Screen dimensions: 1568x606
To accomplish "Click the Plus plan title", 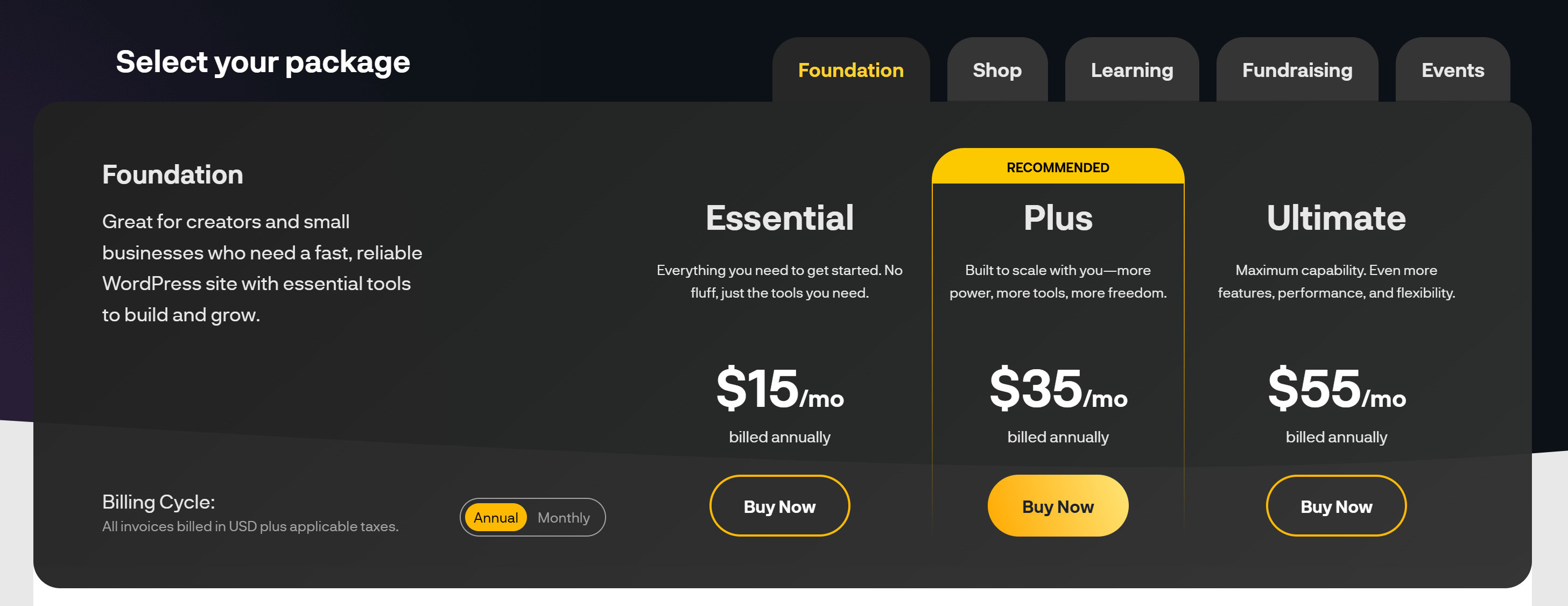I will 1057,218.
